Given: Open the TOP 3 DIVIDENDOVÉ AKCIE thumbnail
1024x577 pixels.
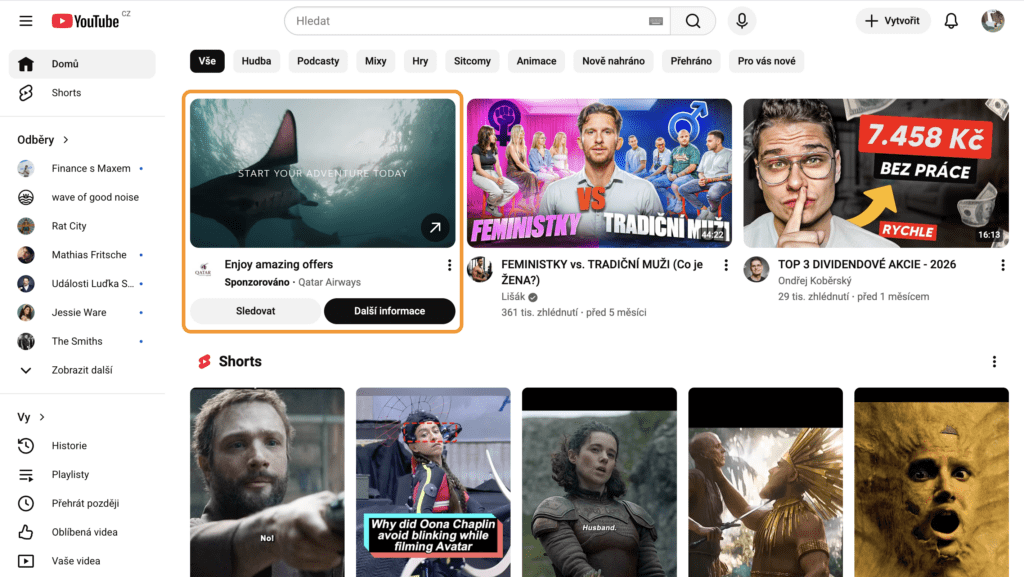Looking at the screenshot, I should pos(875,173).
